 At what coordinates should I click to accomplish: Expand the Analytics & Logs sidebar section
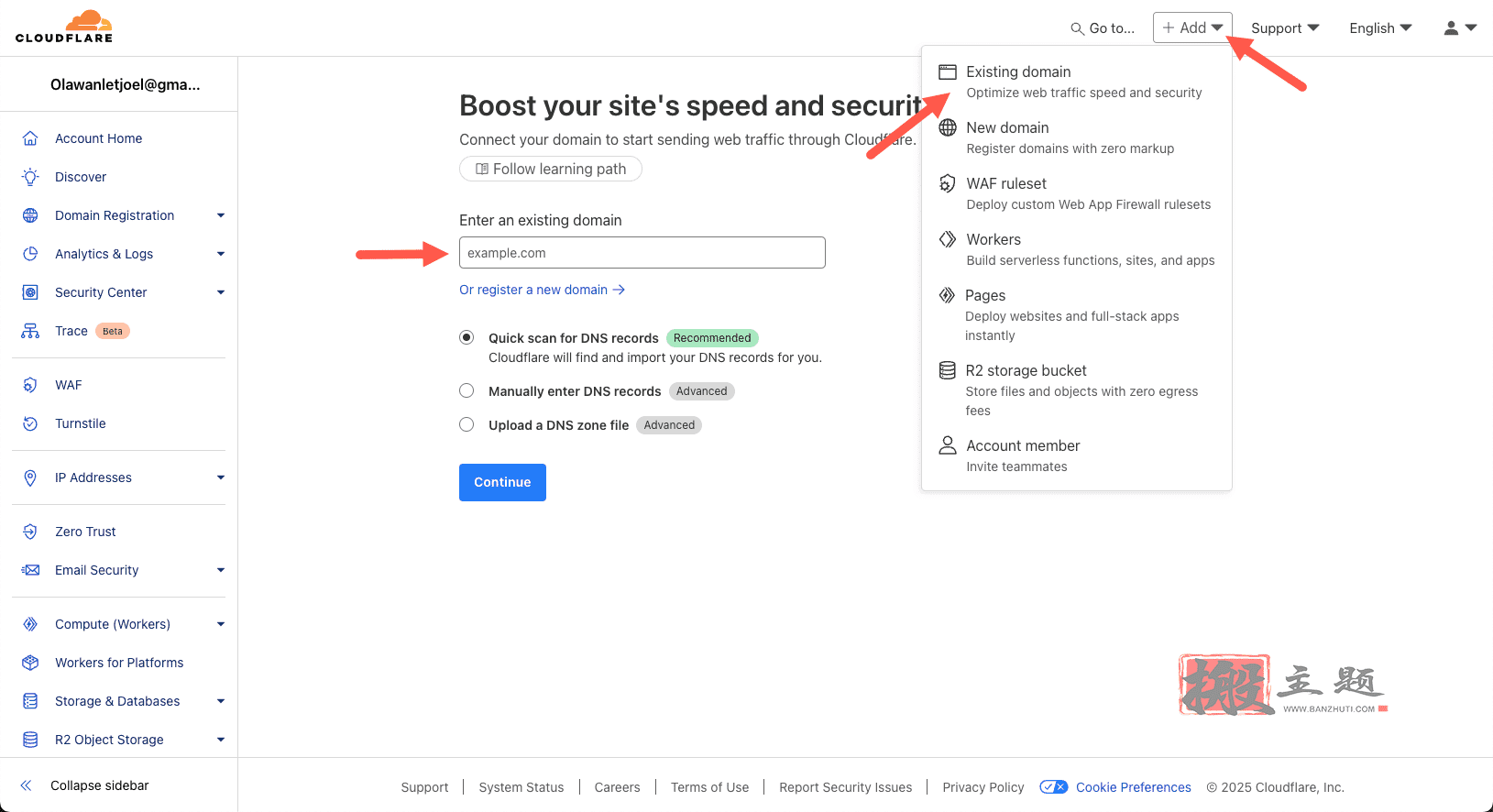pyautogui.click(x=221, y=254)
